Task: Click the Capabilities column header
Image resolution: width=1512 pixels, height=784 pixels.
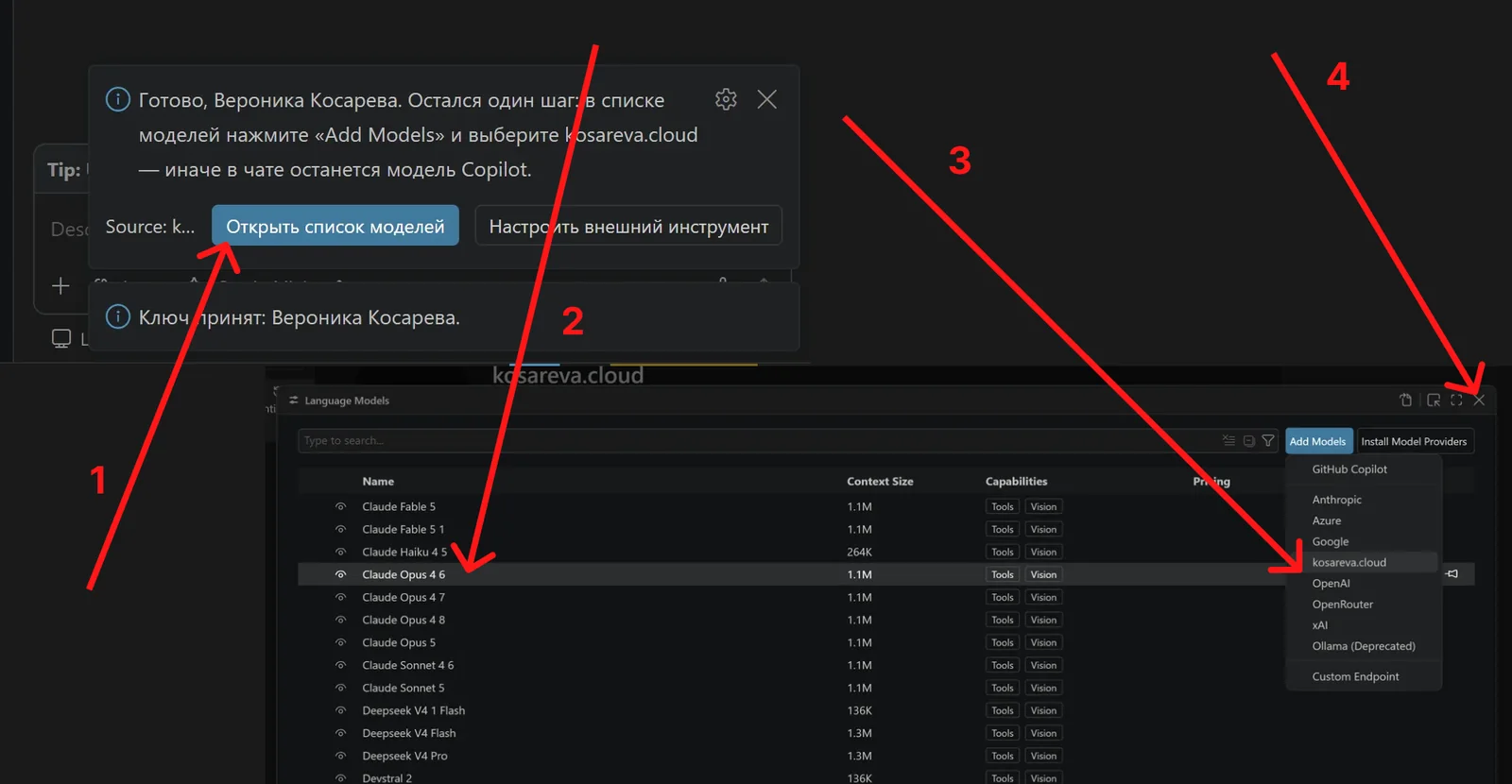Action: pyautogui.click(x=1017, y=481)
